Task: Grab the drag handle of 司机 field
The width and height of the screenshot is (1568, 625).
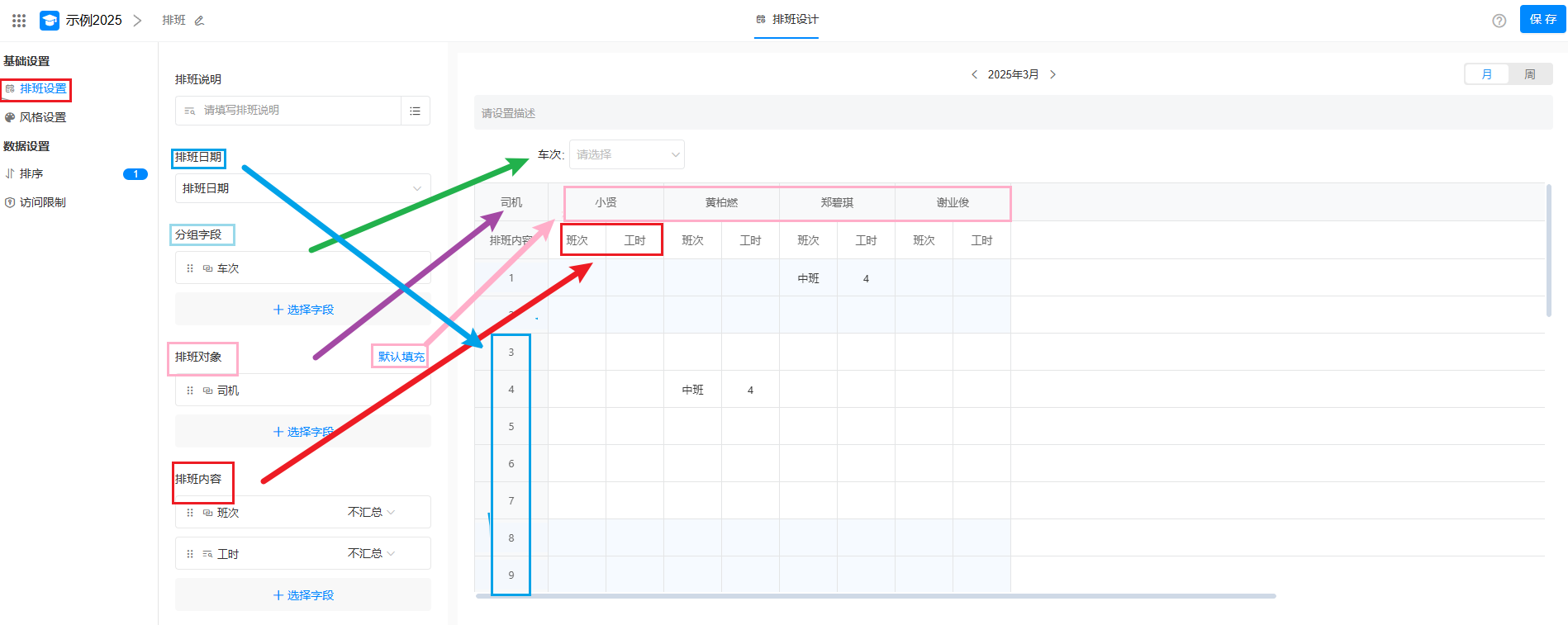Action: coord(190,391)
